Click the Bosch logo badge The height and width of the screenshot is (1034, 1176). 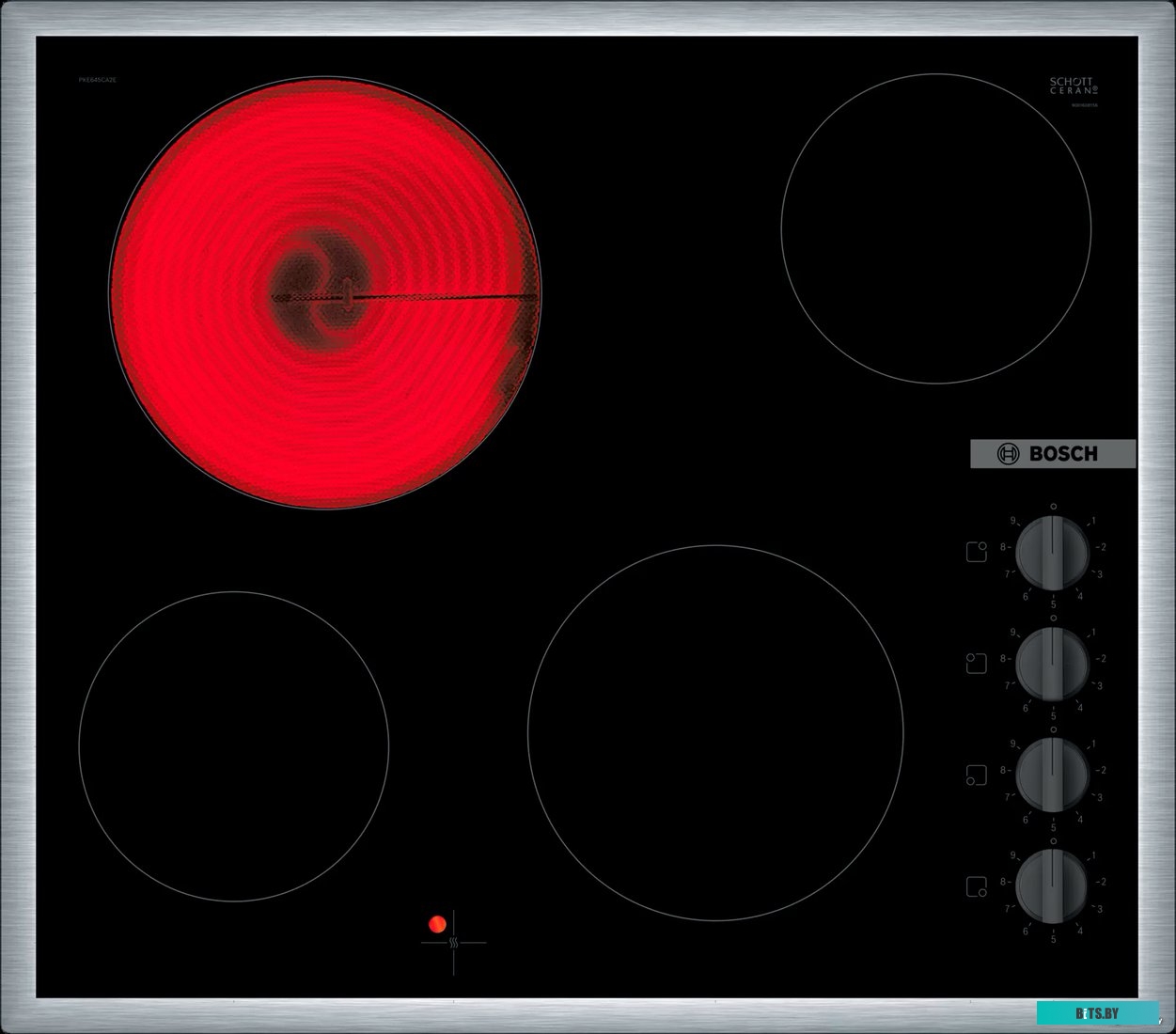coord(1052,453)
